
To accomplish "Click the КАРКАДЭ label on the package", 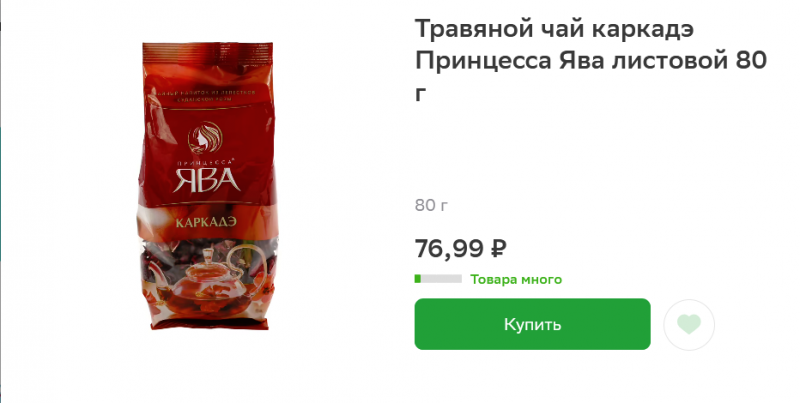I will click(x=206, y=222).
